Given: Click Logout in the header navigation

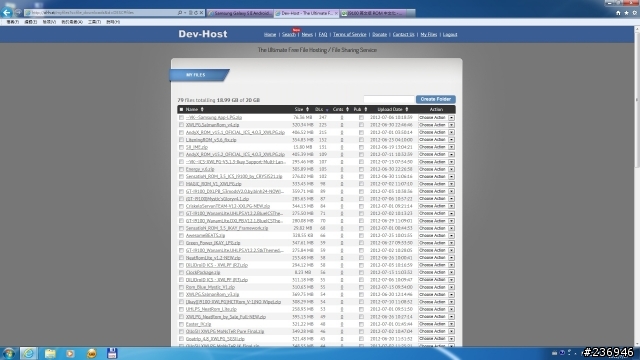Looking at the screenshot, I should click(x=450, y=35).
